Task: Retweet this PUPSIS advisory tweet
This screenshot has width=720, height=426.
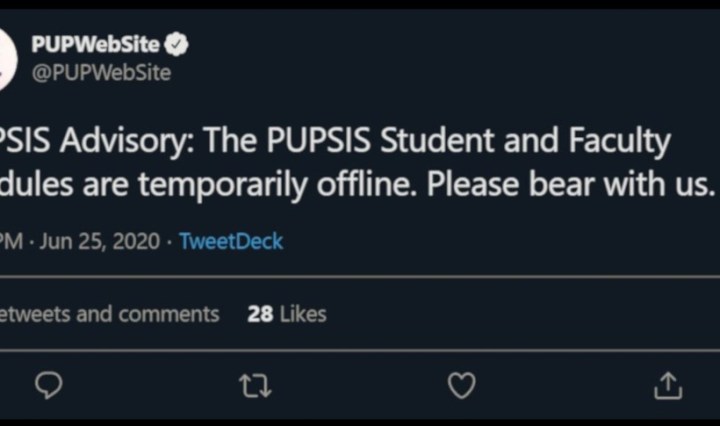Action: pyautogui.click(x=254, y=385)
